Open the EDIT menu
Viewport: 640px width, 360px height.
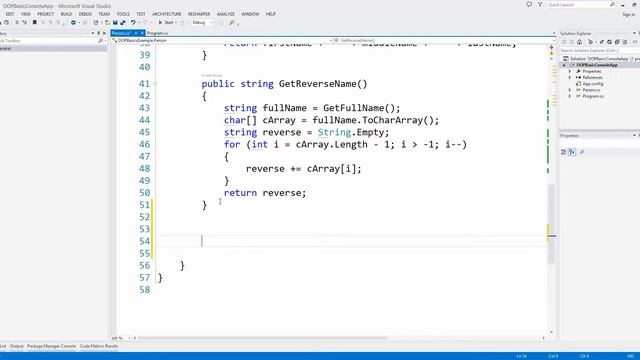tap(10, 14)
